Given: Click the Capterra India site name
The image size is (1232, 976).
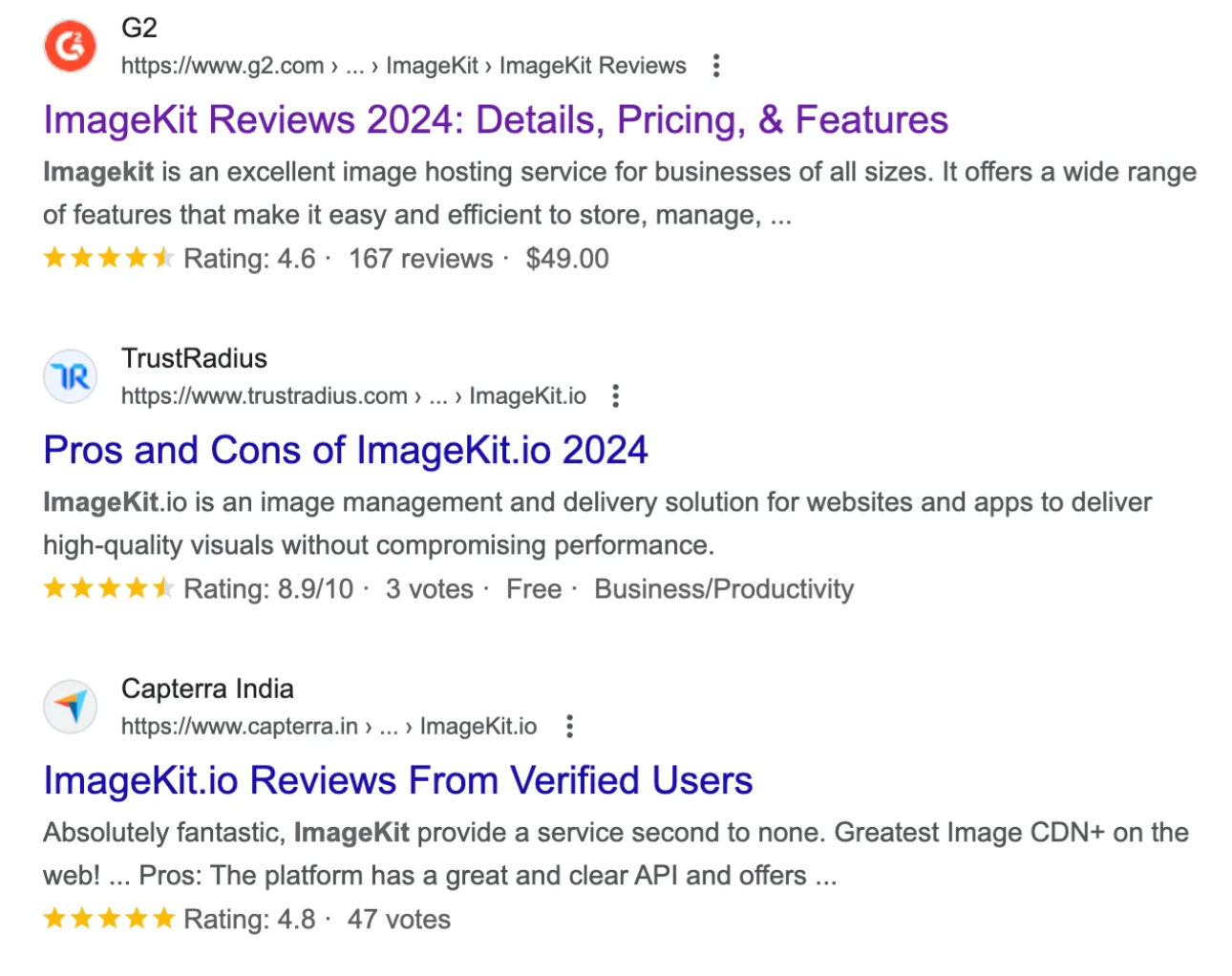Looking at the screenshot, I should [x=207, y=689].
